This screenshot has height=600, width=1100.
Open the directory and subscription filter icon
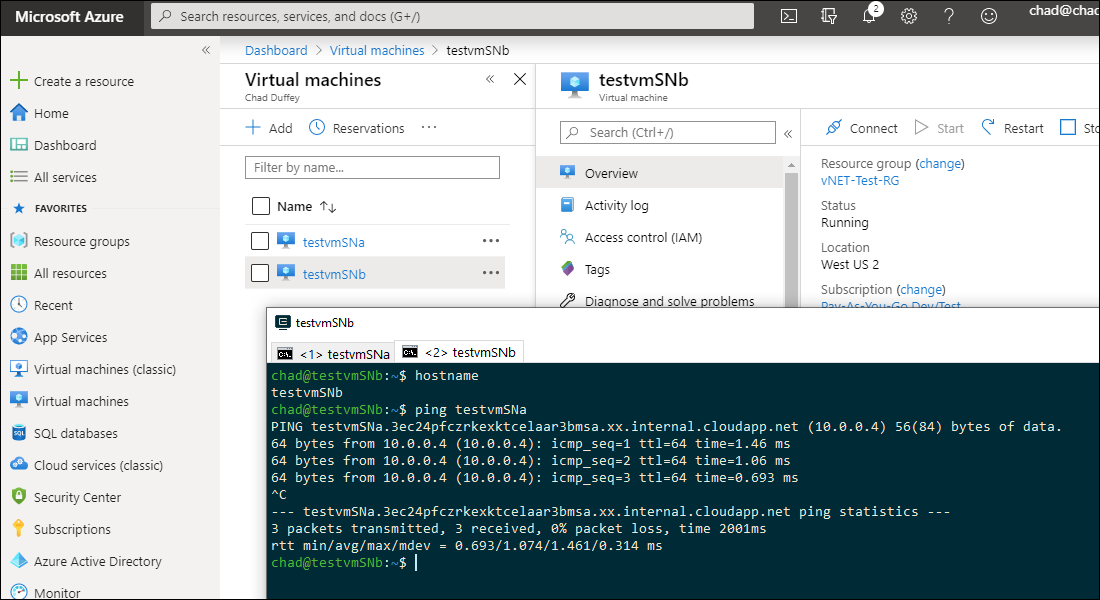pyautogui.click(x=829, y=16)
